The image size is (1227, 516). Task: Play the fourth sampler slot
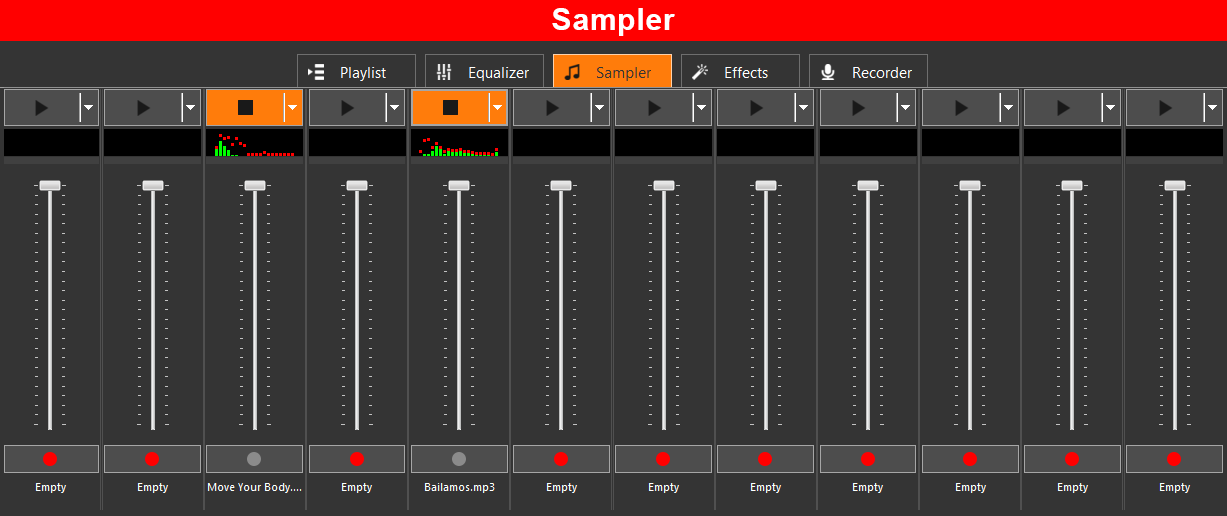tap(346, 107)
